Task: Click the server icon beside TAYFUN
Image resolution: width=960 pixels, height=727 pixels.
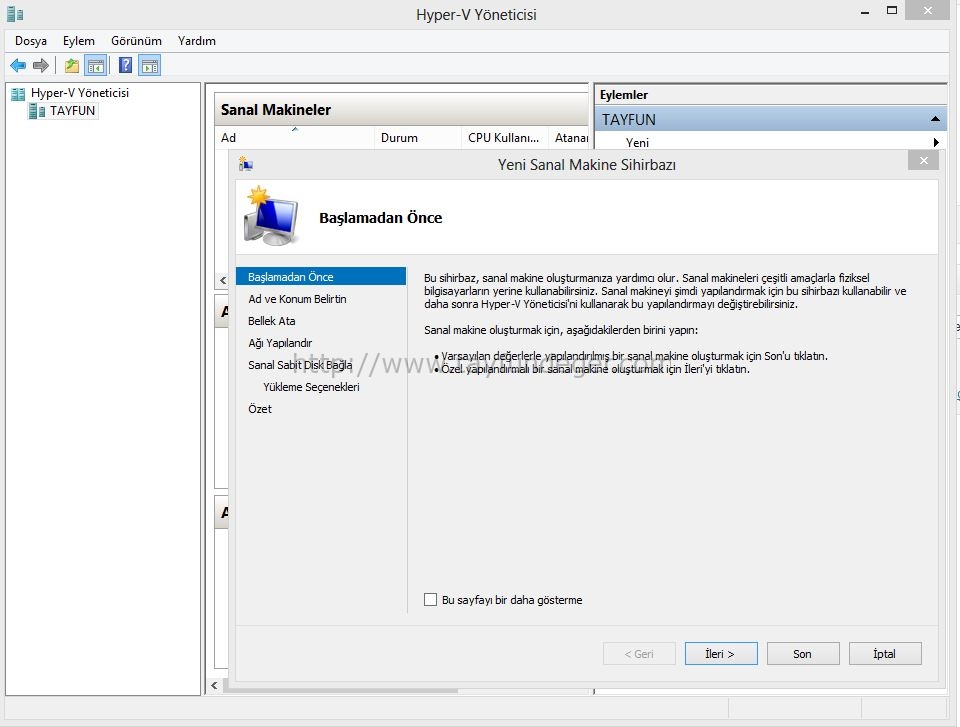Action: [37, 111]
